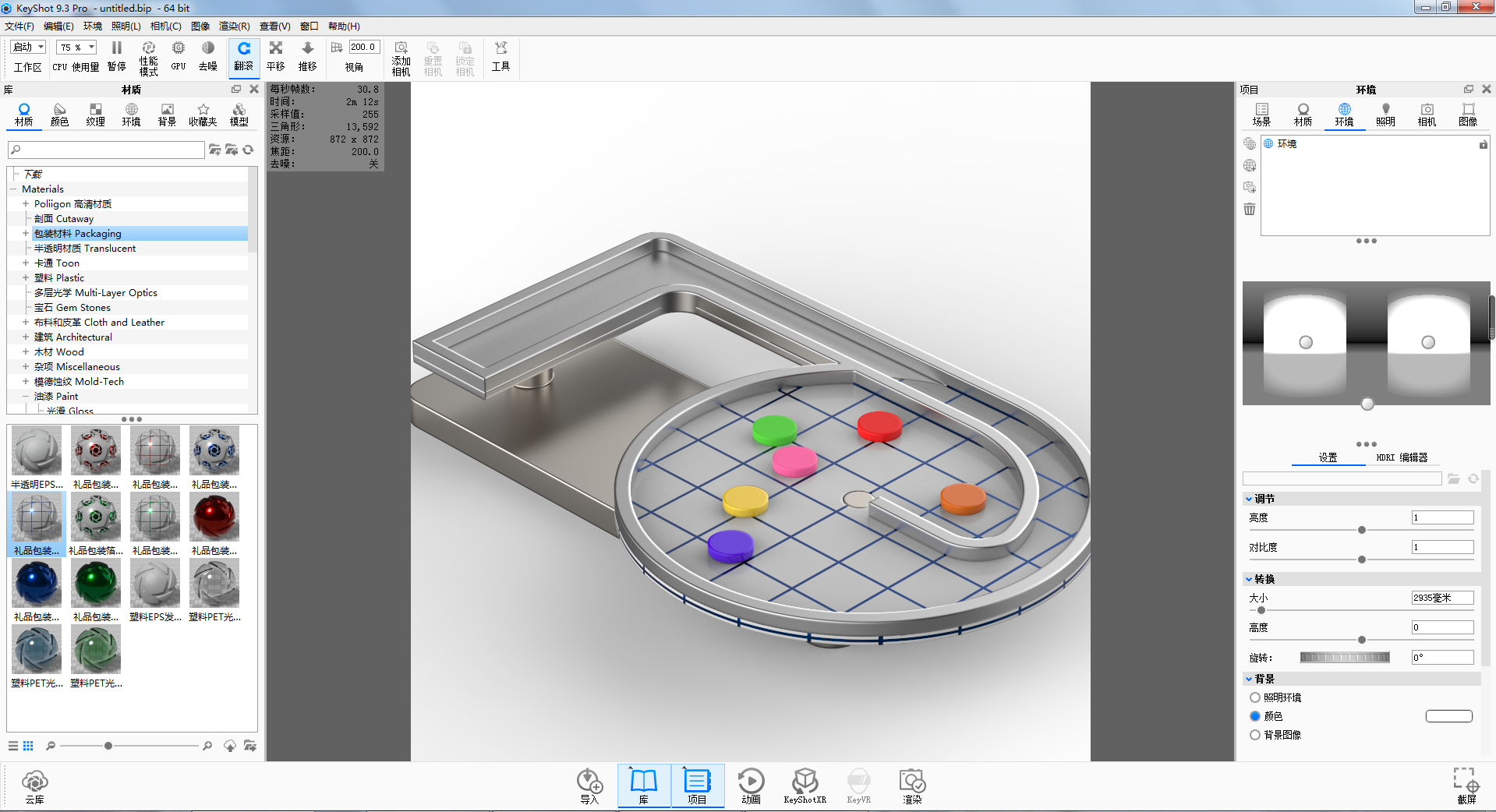Open the animation (动画) panel
Screen dimensions: 1496x812
pos(751,786)
